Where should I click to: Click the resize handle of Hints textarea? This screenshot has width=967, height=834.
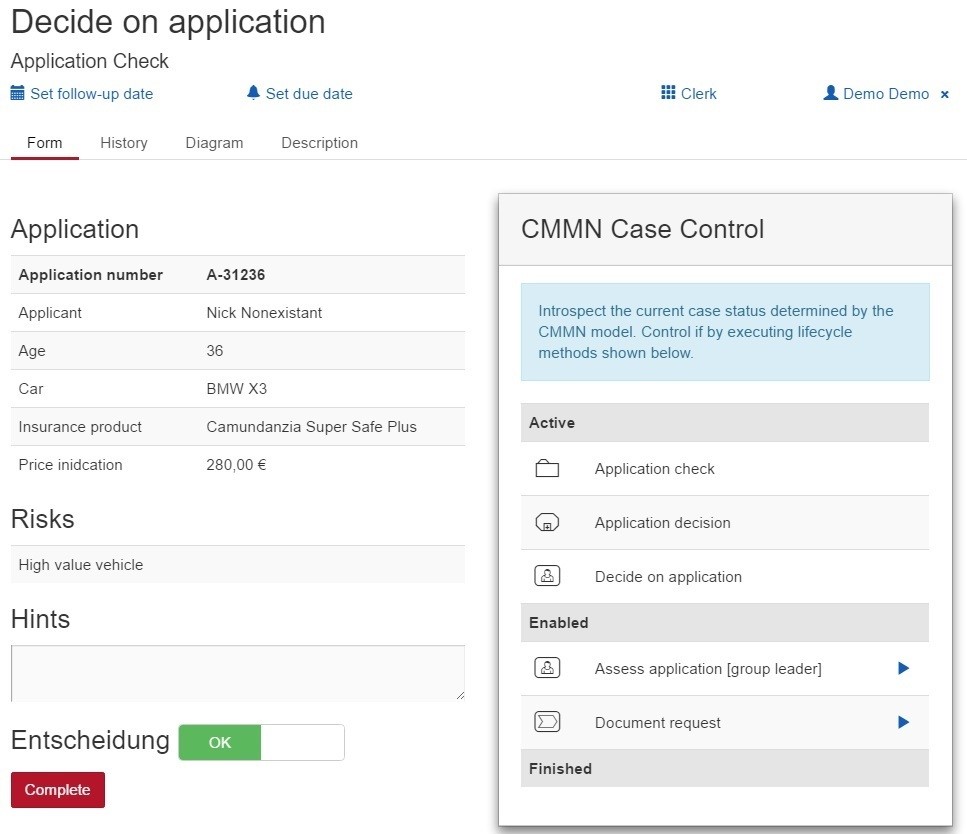(x=461, y=695)
